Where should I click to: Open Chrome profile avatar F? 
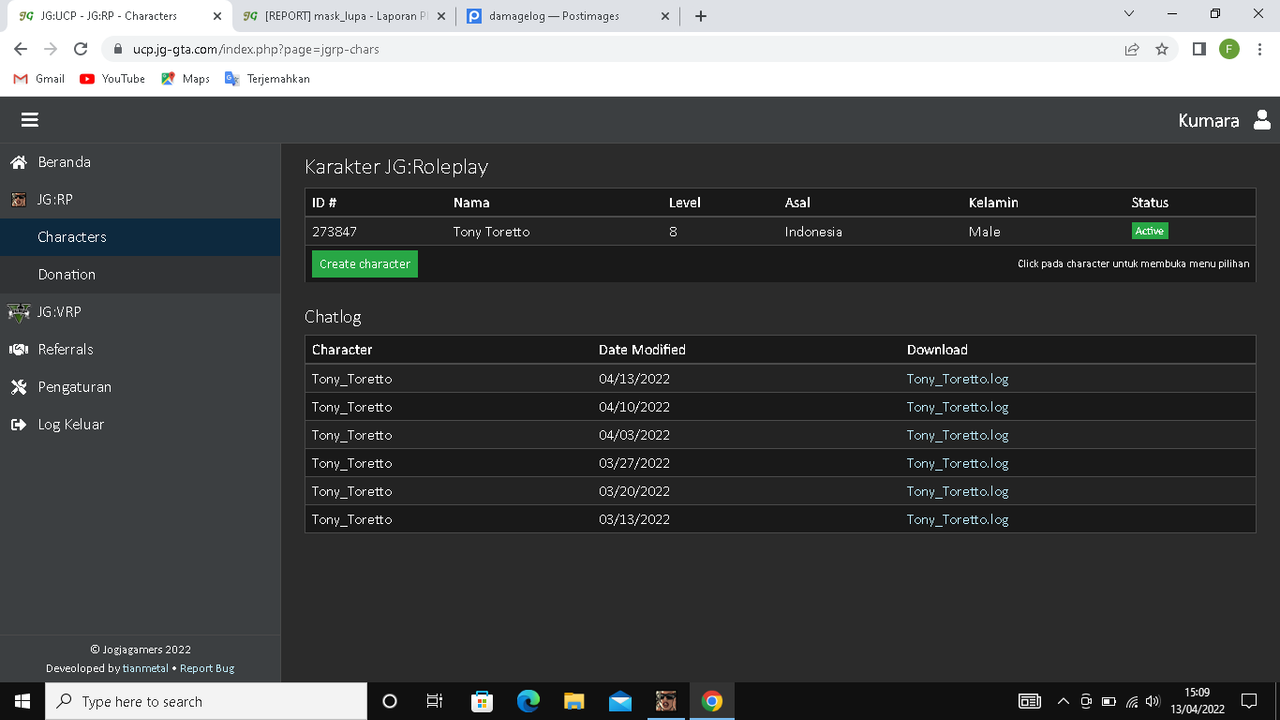click(1229, 49)
